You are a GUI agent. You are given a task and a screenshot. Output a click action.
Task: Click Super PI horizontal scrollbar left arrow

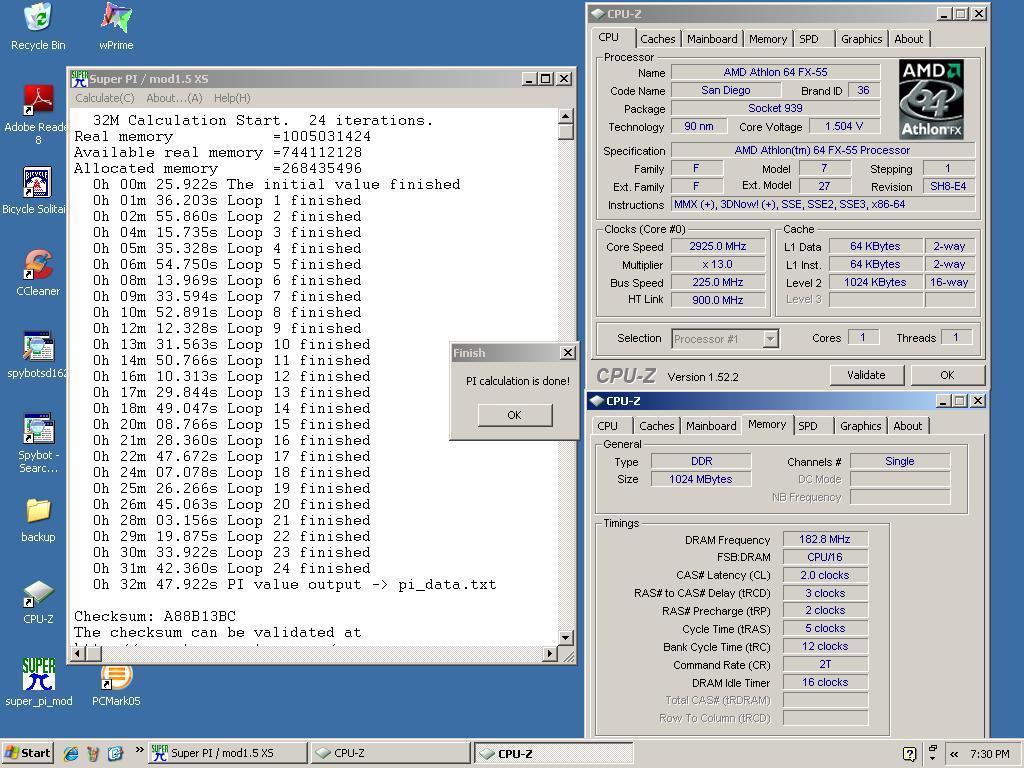pos(79,654)
